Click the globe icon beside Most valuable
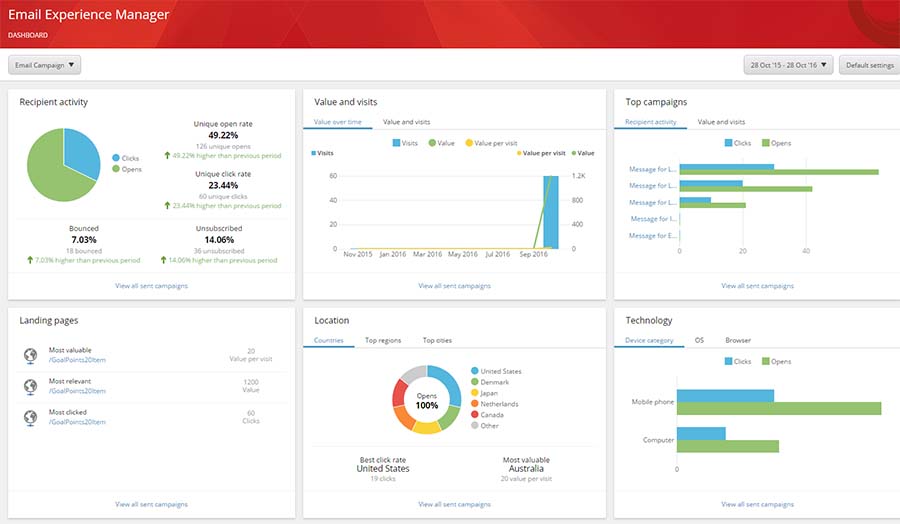This screenshot has height=524, width=900. coord(29,356)
